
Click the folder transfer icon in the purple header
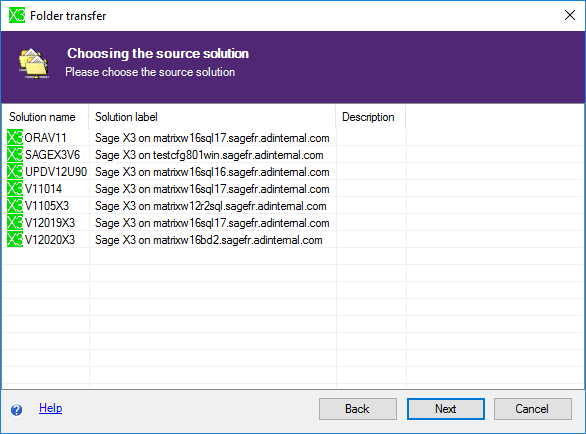pos(34,63)
